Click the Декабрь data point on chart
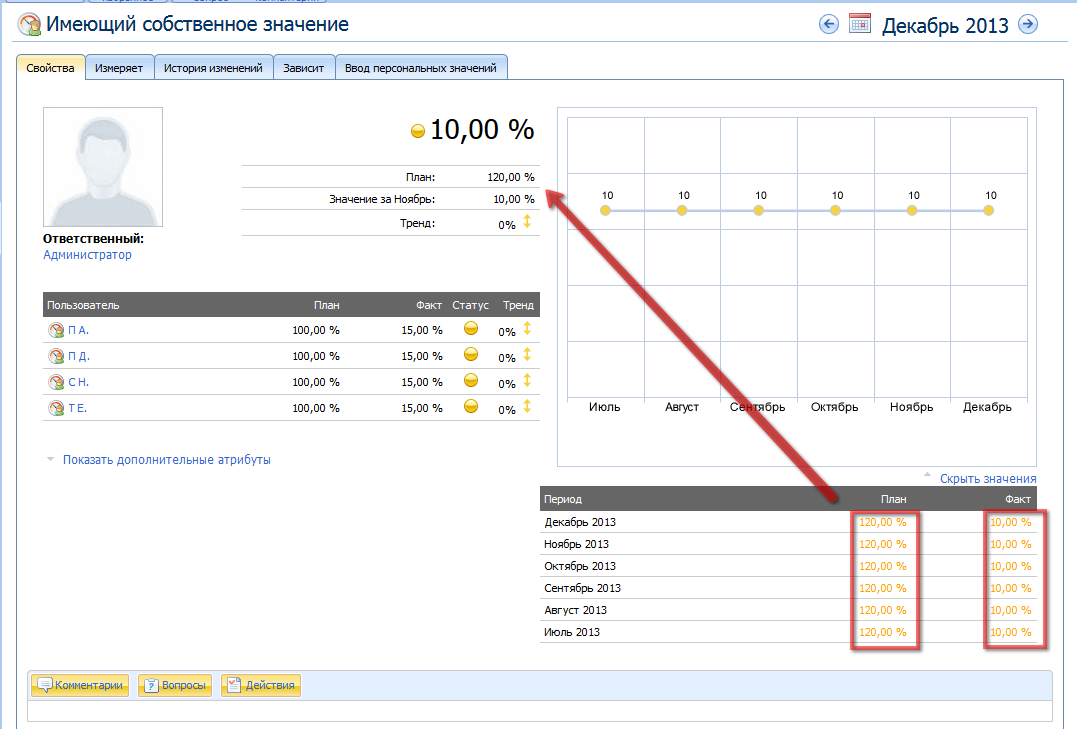 coord(989,211)
